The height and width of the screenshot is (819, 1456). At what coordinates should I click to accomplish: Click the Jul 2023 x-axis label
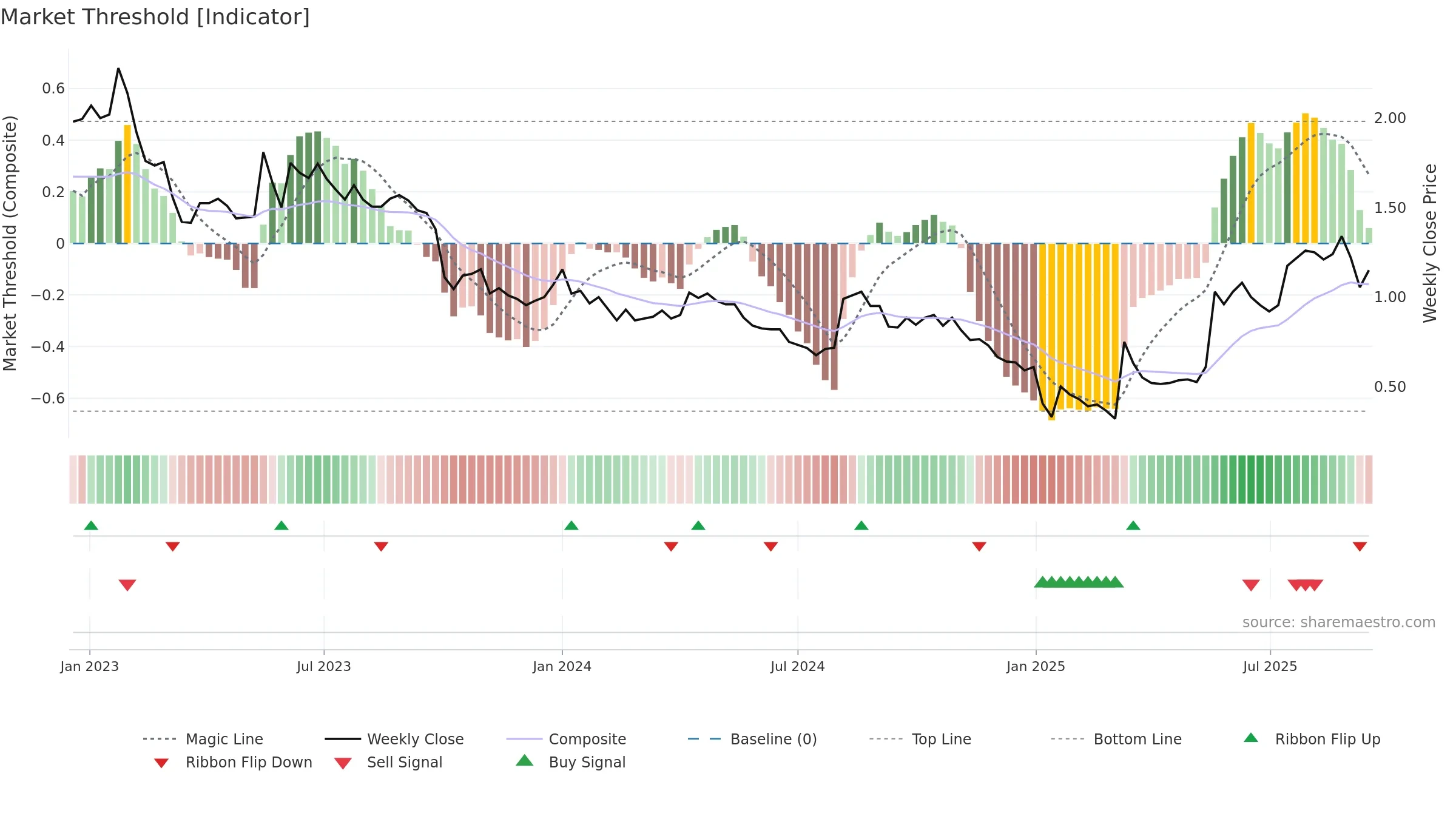pyautogui.click(x=324, y=666)
